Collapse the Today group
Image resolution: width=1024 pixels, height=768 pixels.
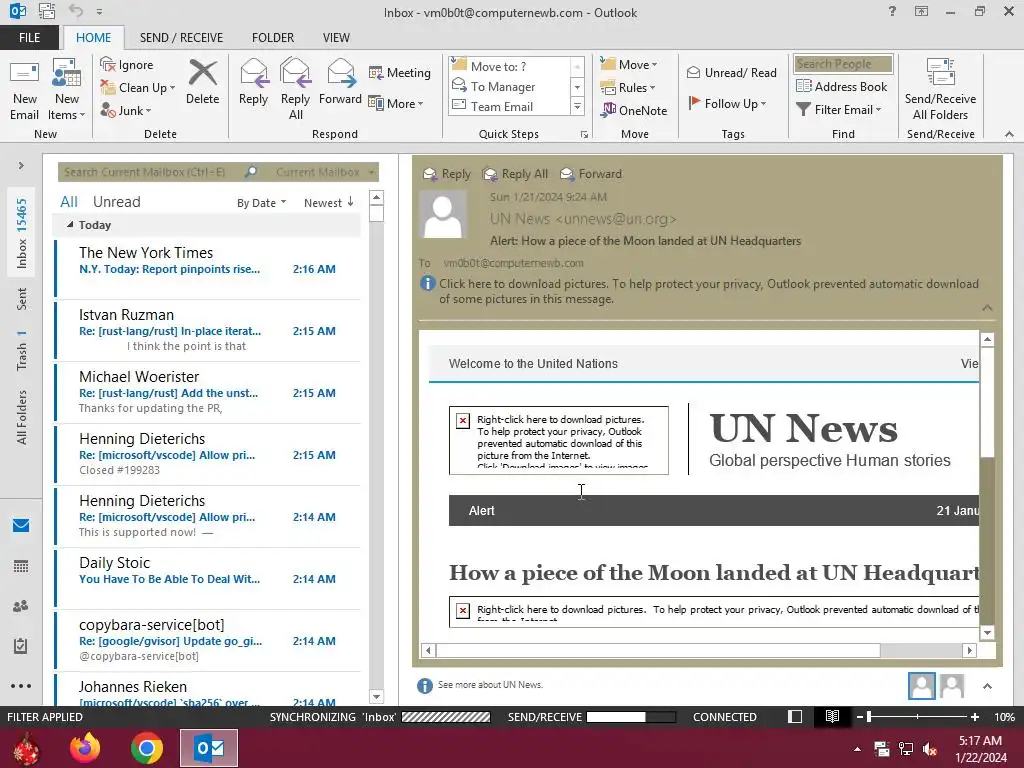[x=70, y=225]
